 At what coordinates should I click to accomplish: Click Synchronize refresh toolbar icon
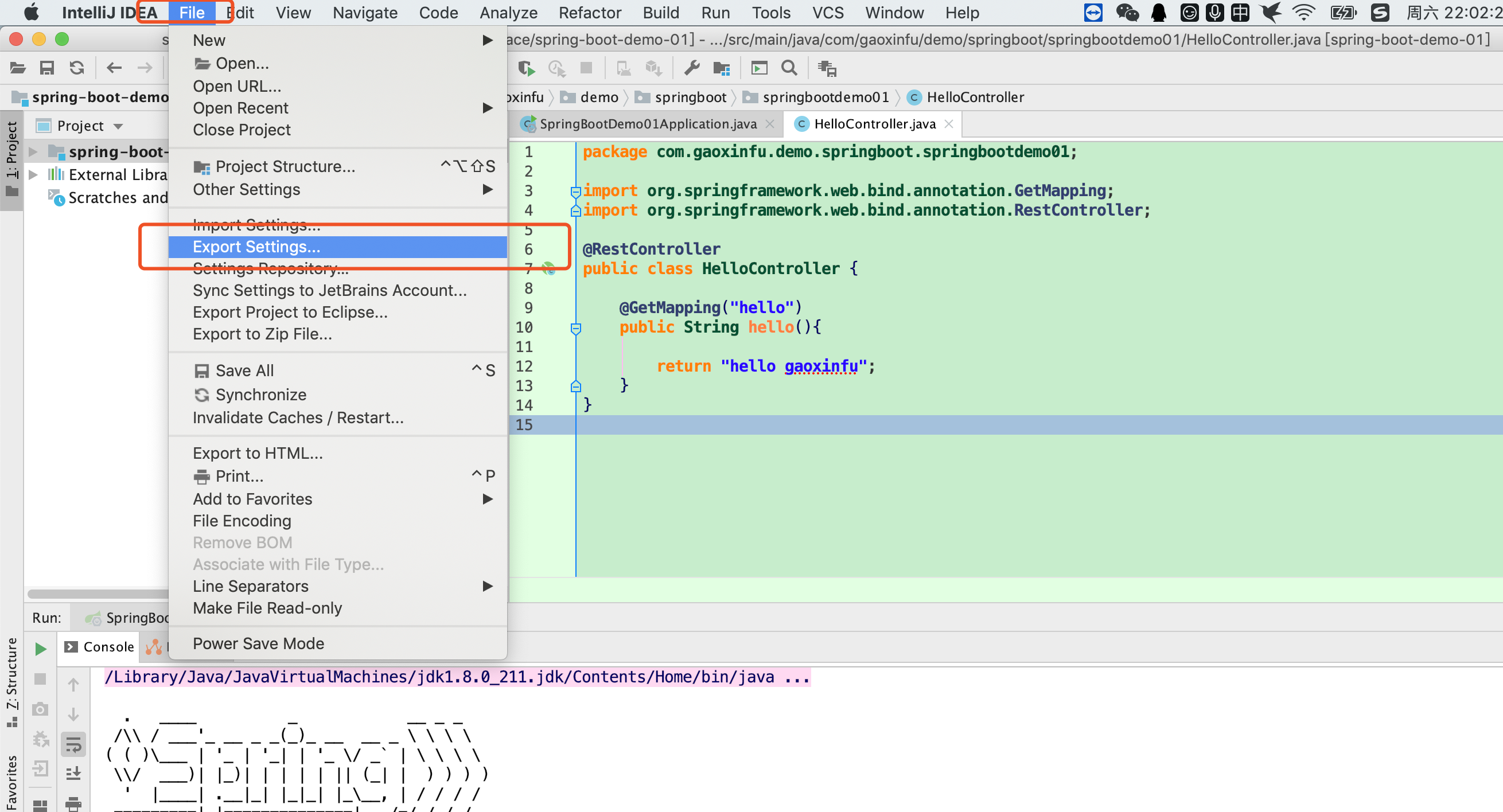[77, 69]
